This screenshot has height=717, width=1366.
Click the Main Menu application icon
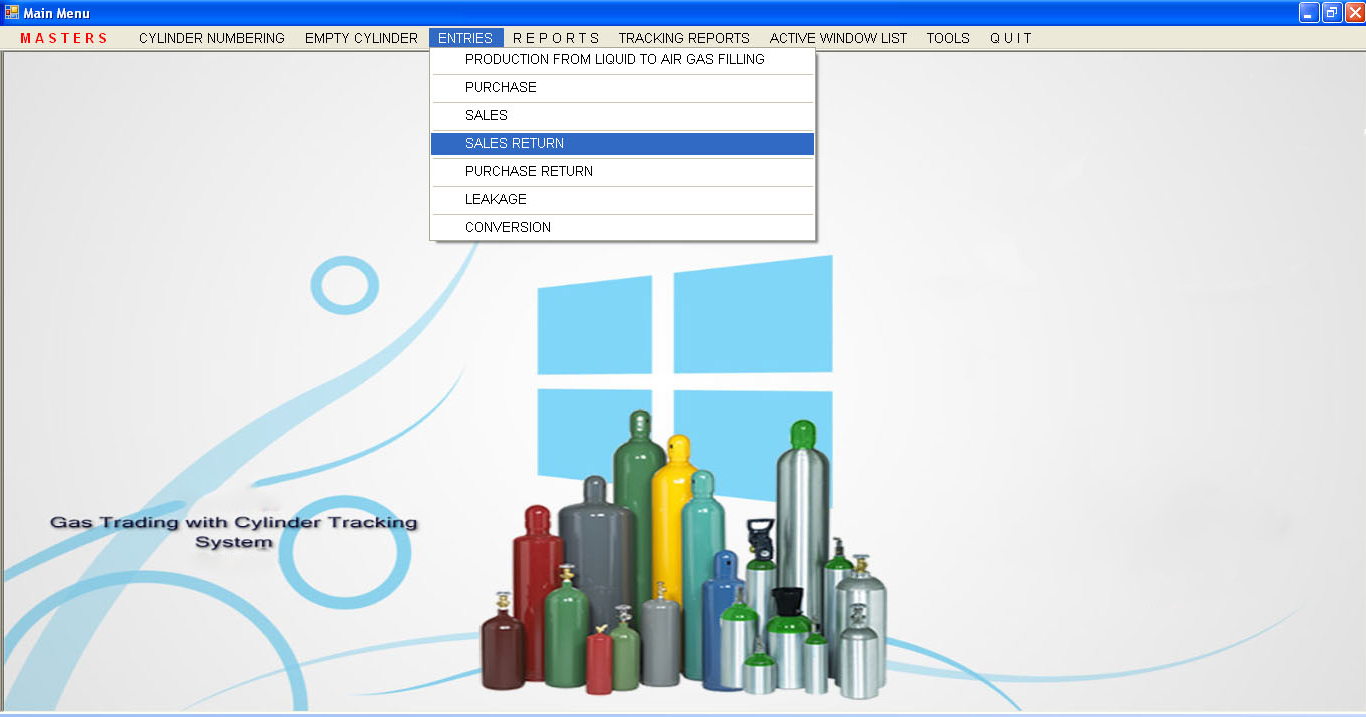pos(10,12)
